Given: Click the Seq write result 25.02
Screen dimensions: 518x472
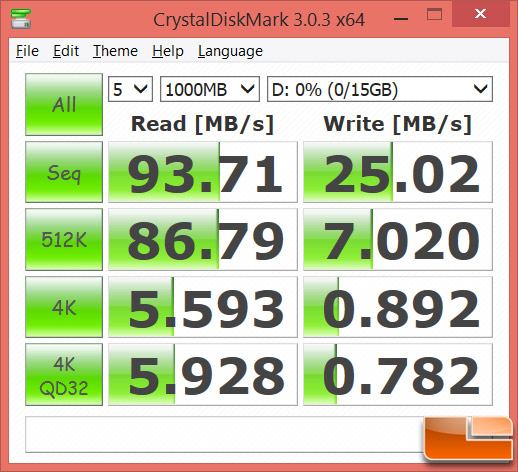Looking at the screenshot, I should 398,172.
